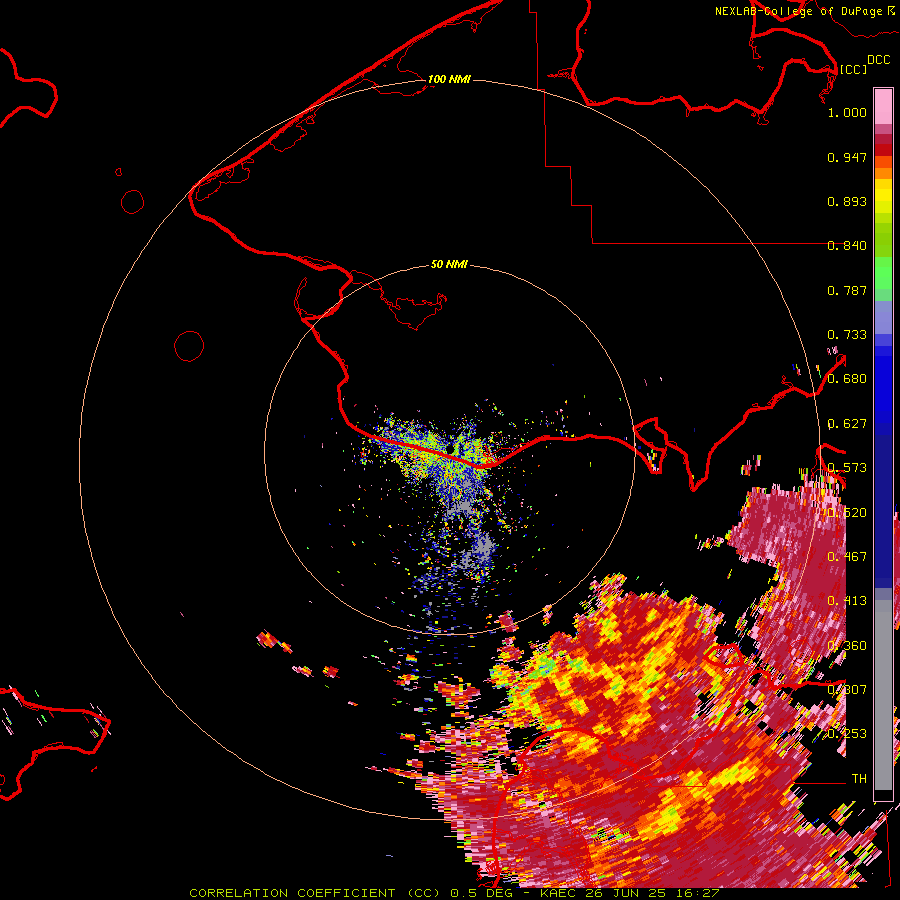Click the pink top segment of the color bar
This screenshot has width=900, height=900.
pyautogui.click(x=883, y=107)
